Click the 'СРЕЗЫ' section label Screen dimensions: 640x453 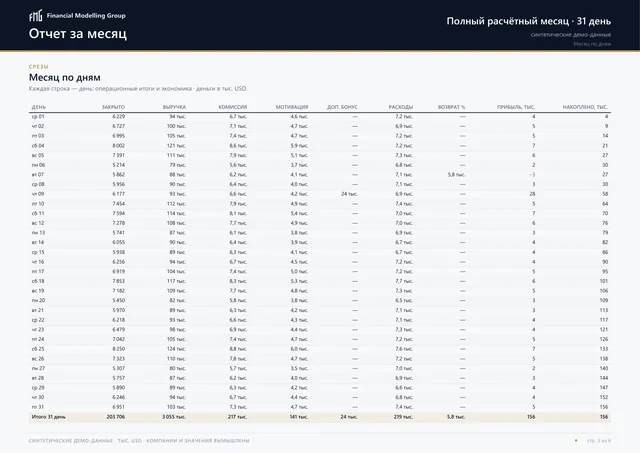tap(39, 67)
